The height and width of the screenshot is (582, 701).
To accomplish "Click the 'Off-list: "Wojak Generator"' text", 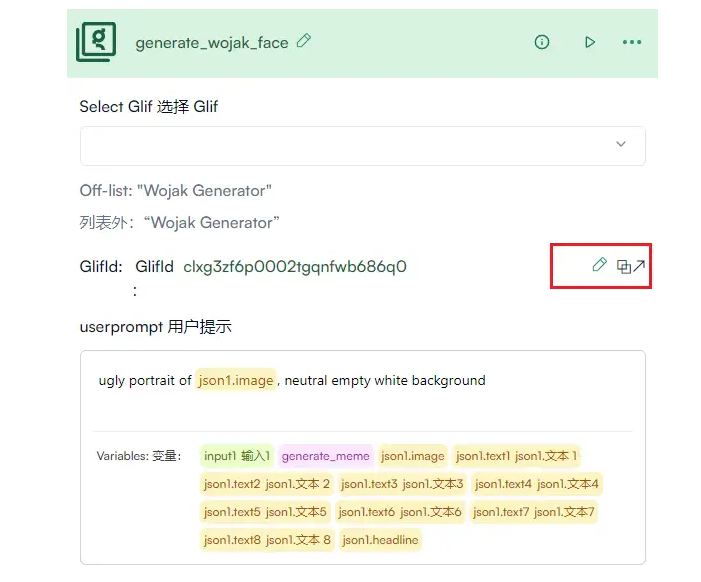I will [176, 191].
